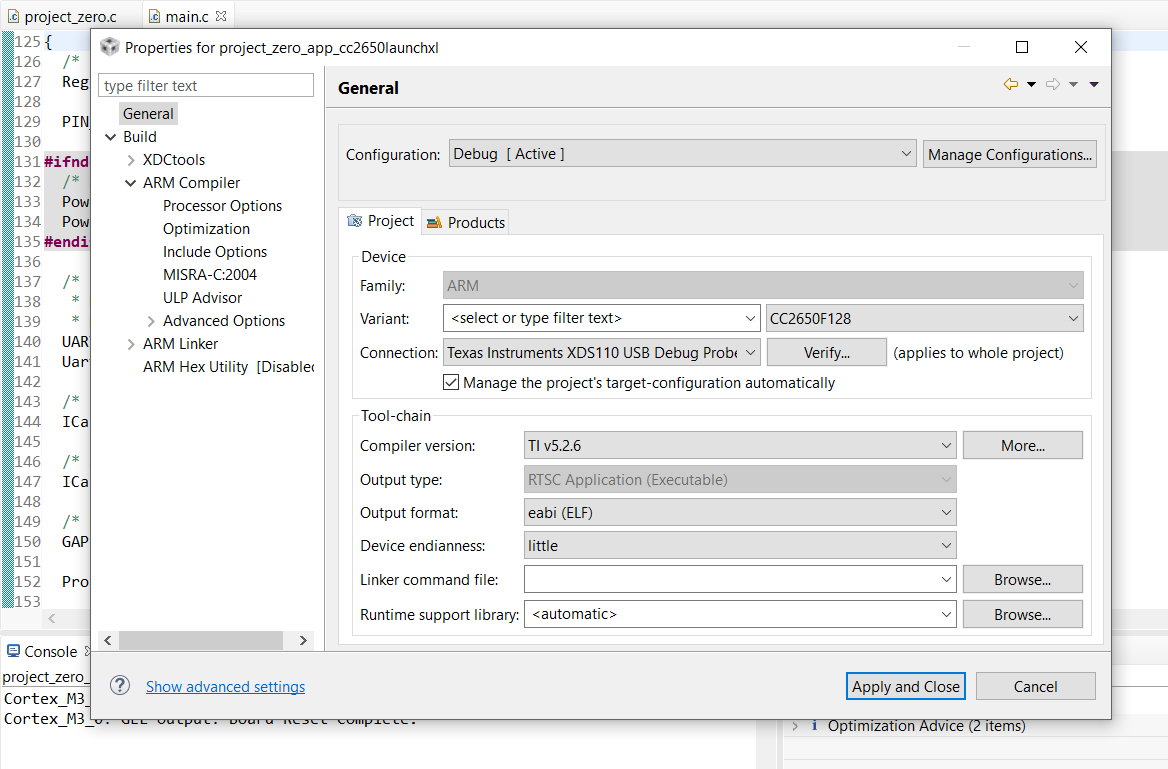Select Include Options in the tree
The width and height of the screenshot is (1168, 769).
[215, 253]
